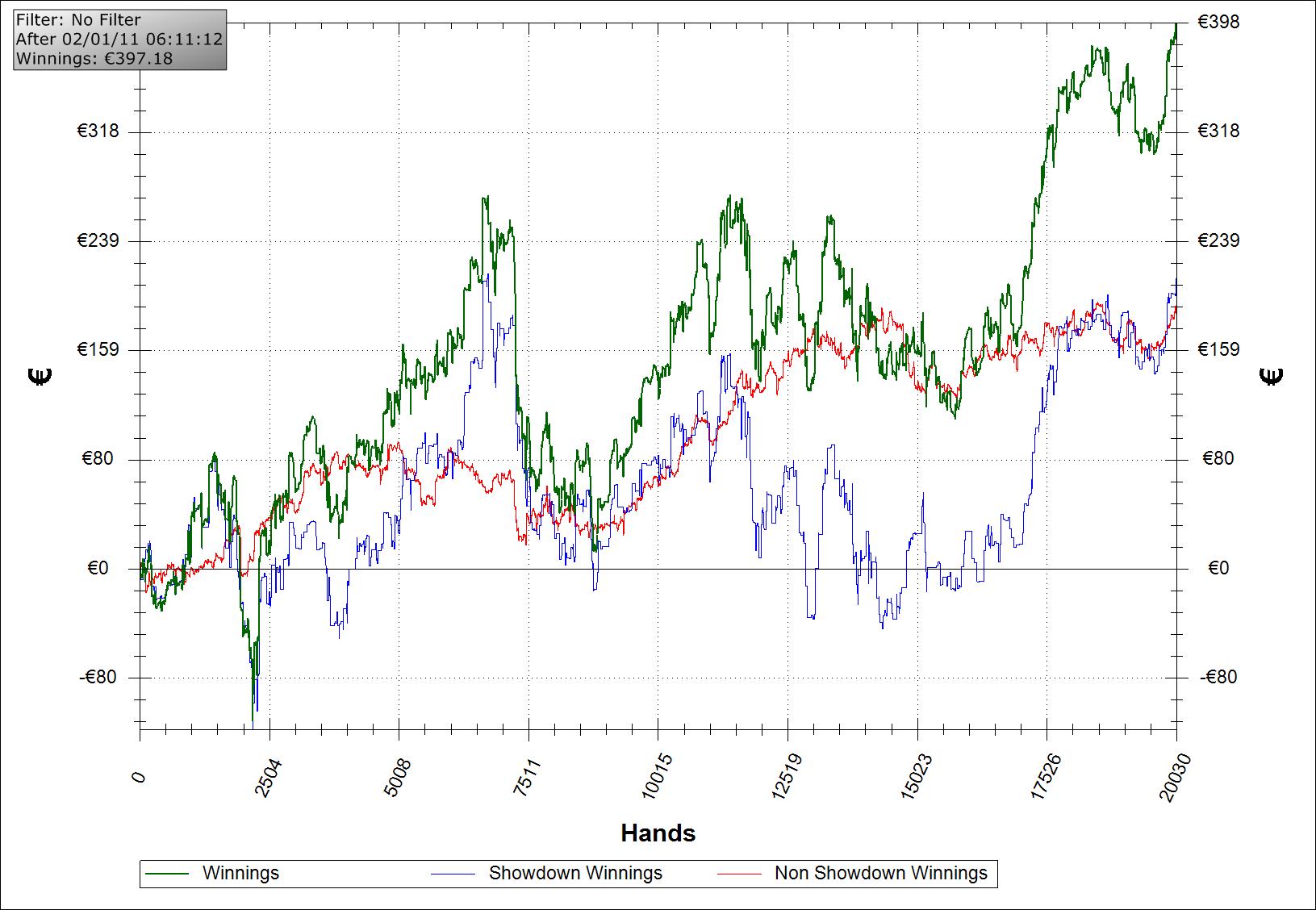Viewport: 1316px width, 910px height.
Task: Click the left y-axis €318 label
Action: click(x=98, y=131)
